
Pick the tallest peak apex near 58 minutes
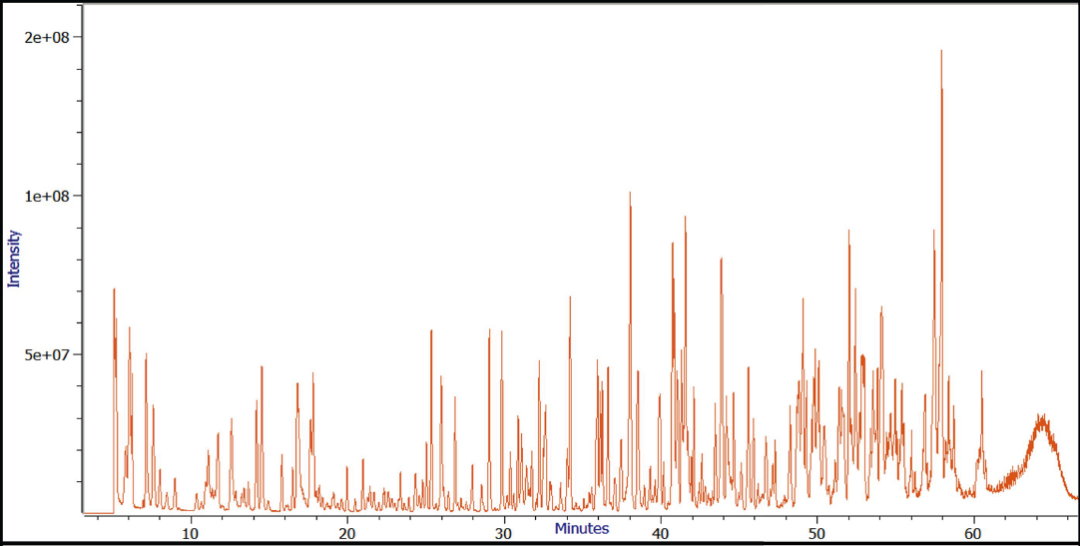[x=941, y=51]
